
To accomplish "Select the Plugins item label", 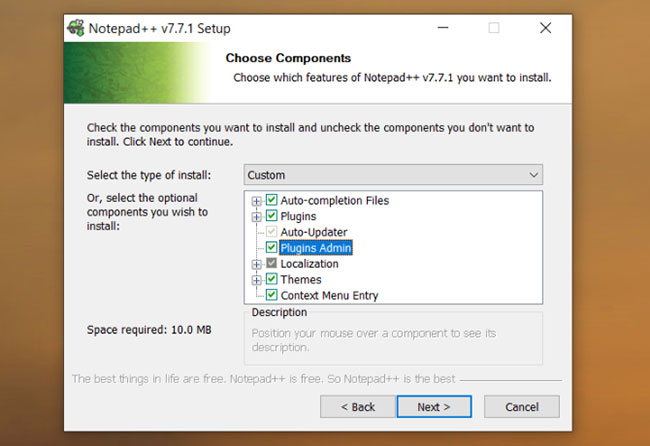I will pos(298,216).
